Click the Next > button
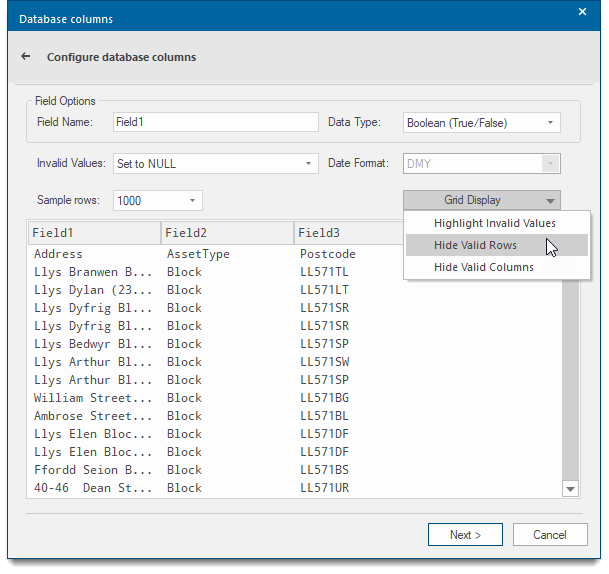The image size is (609, 574). (x=465, y=534)
